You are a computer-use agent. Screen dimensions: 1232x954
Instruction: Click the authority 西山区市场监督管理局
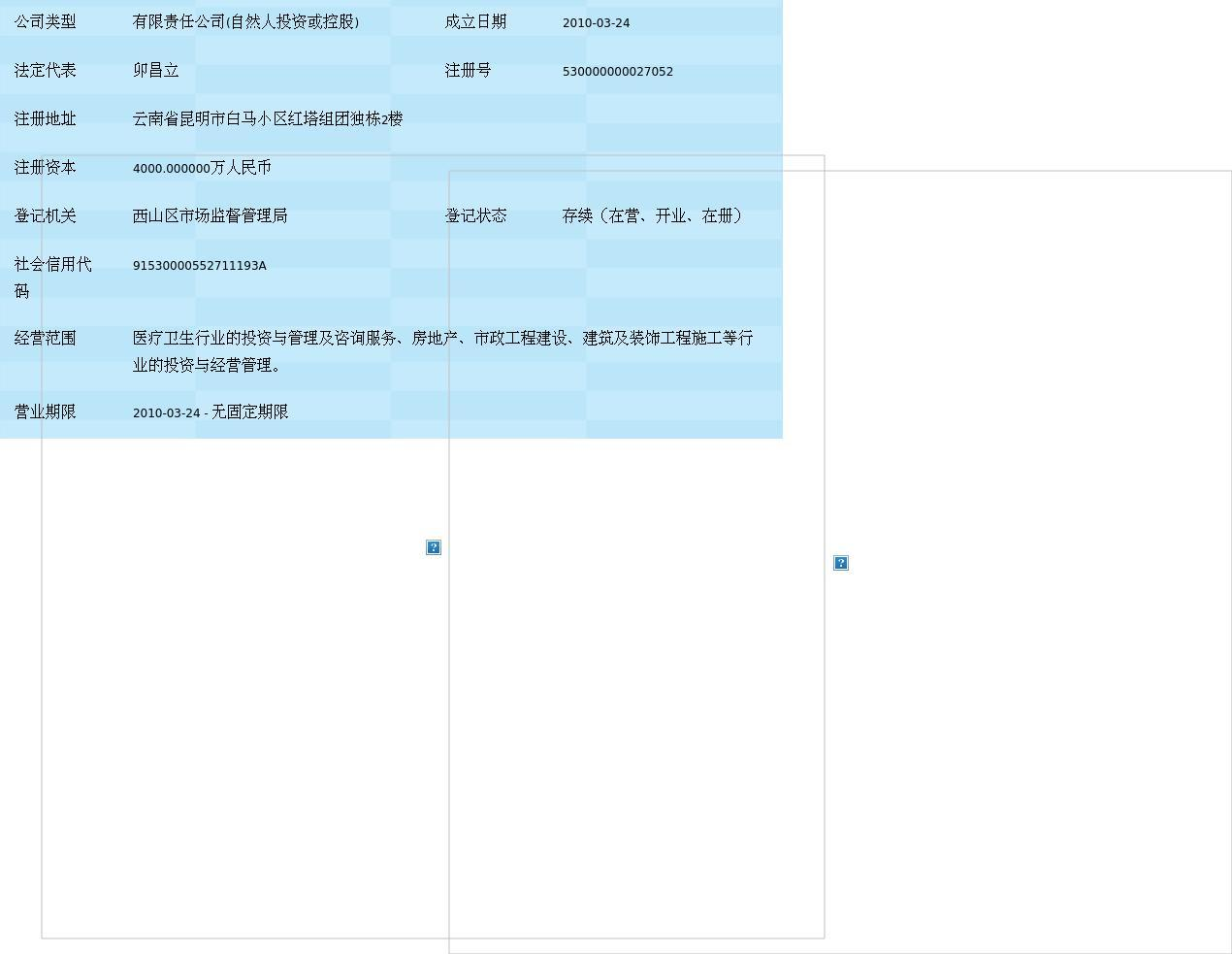[x=211, y=215]
